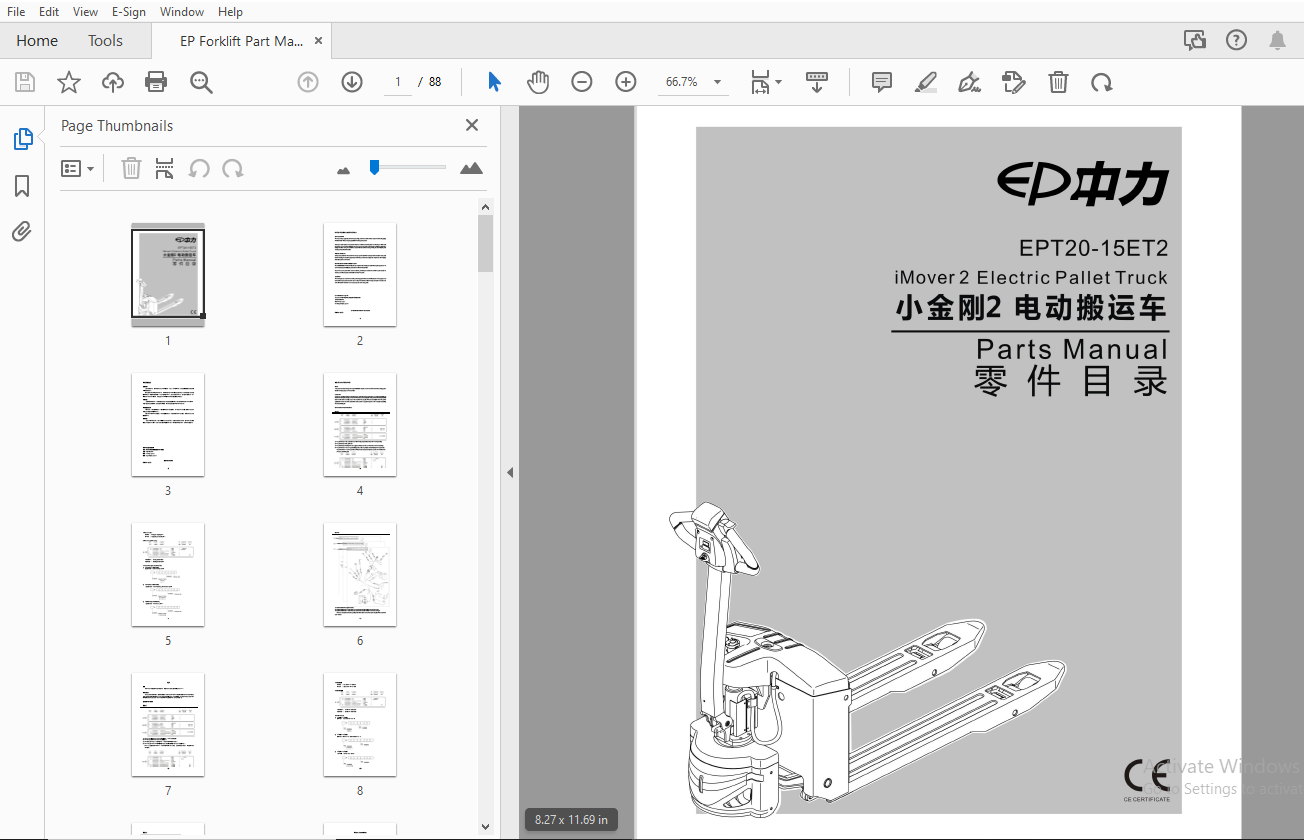Rotate thumbnails counterclockwise
This screenshot has width=1304, height=840.
click(199, 168)
